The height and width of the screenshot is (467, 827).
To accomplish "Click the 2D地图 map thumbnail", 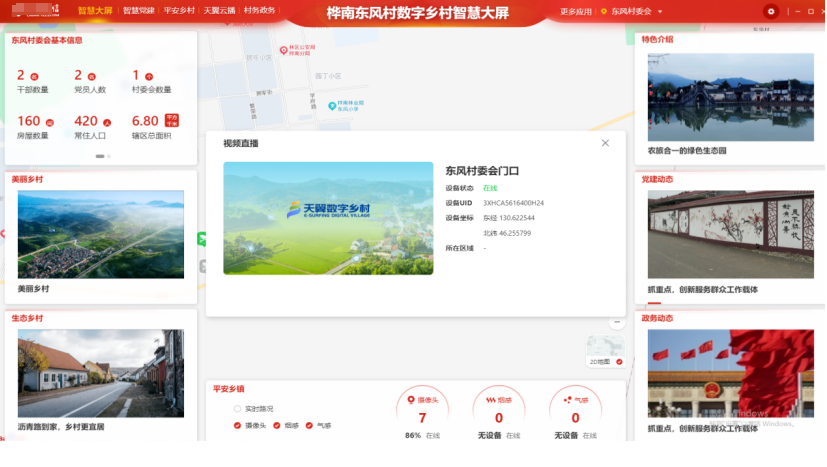I will (x=605, y=346).
